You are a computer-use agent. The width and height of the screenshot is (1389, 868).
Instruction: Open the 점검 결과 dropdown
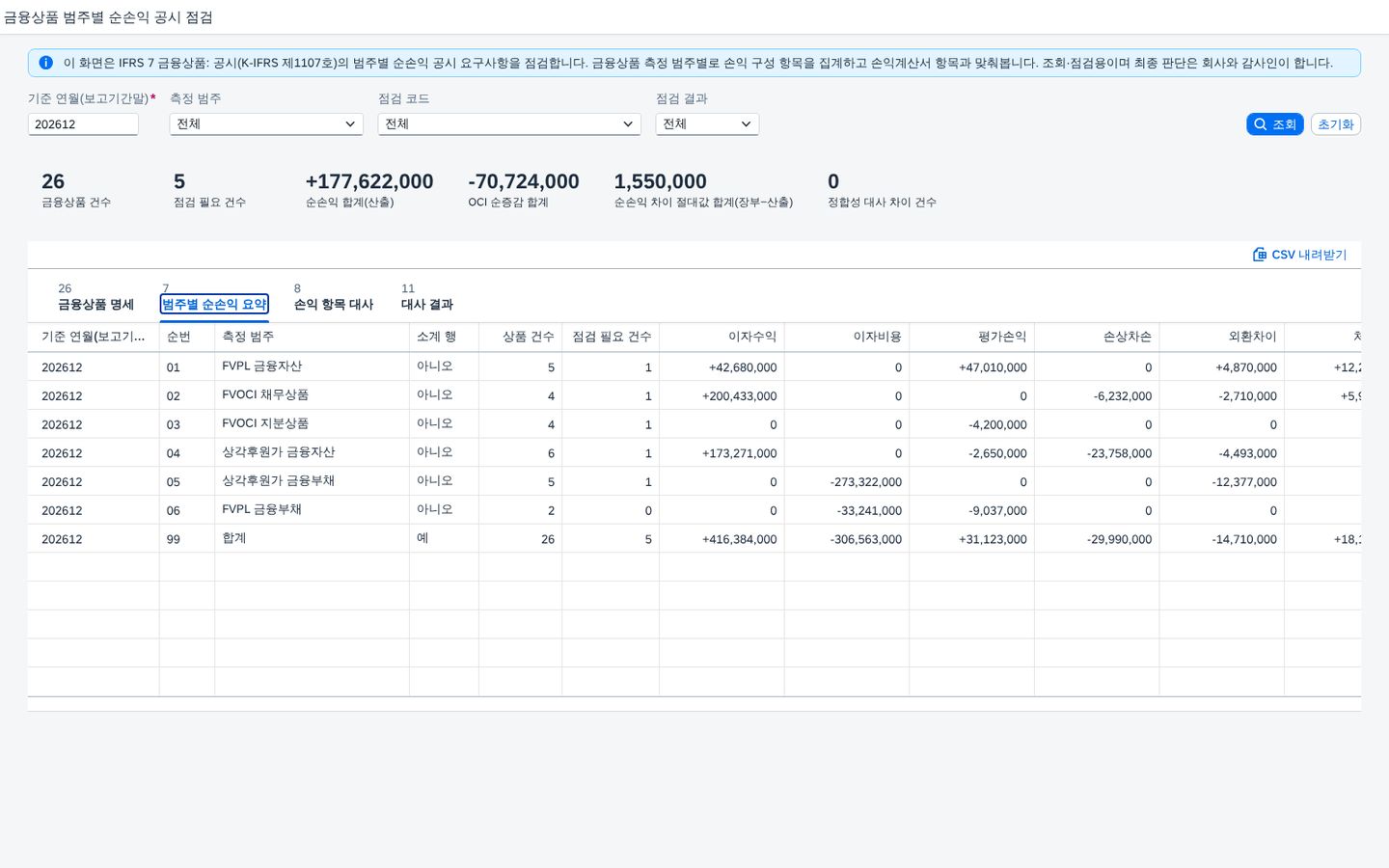(x=707, y=124)
